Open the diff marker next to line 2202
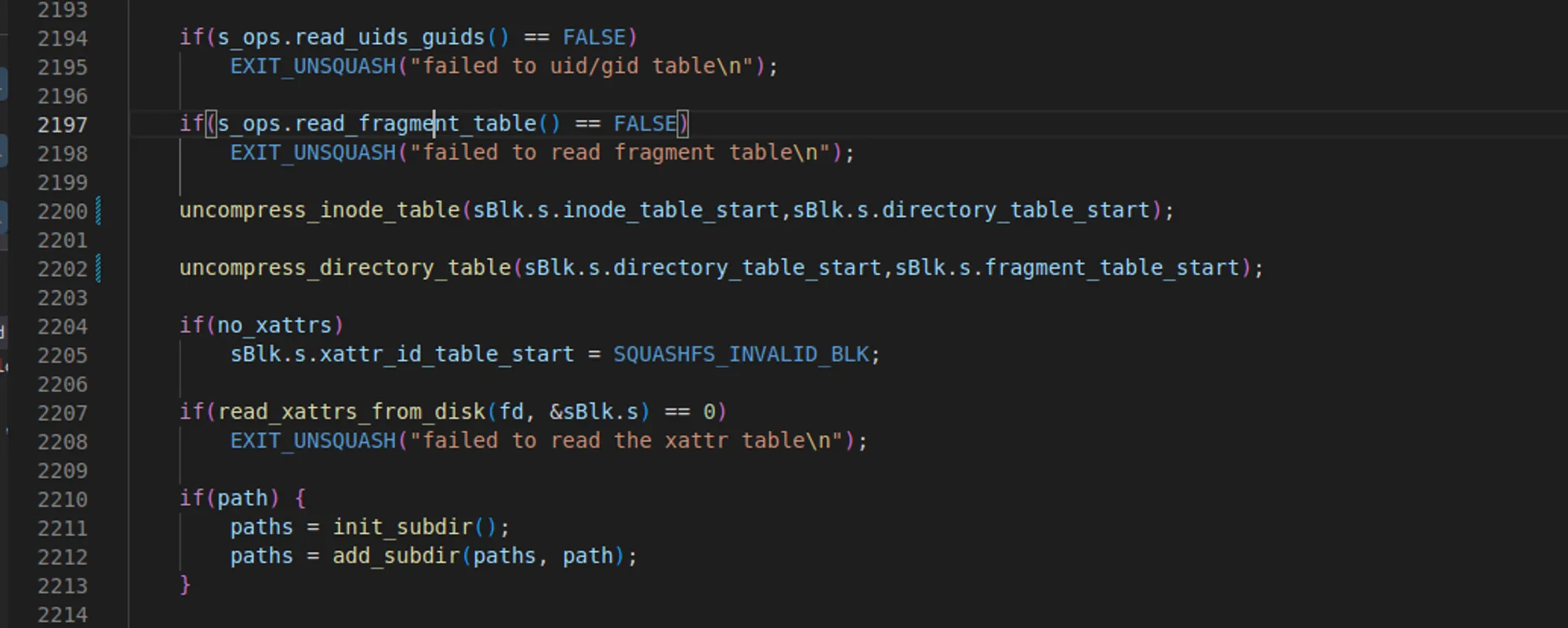The width and height of the screenshot is (1568, 628). click(98, 269)
